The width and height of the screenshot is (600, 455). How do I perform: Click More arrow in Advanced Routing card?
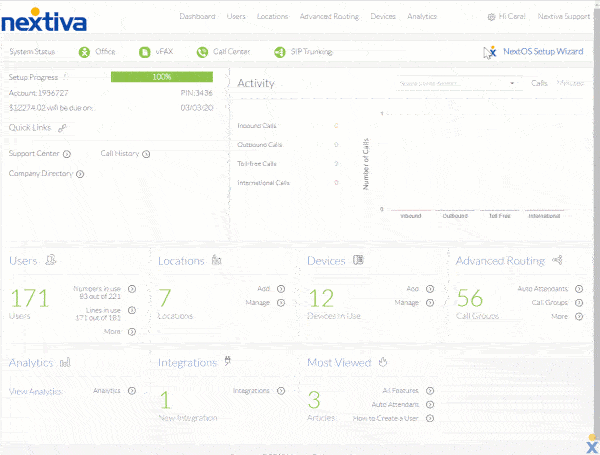point(579,316)
